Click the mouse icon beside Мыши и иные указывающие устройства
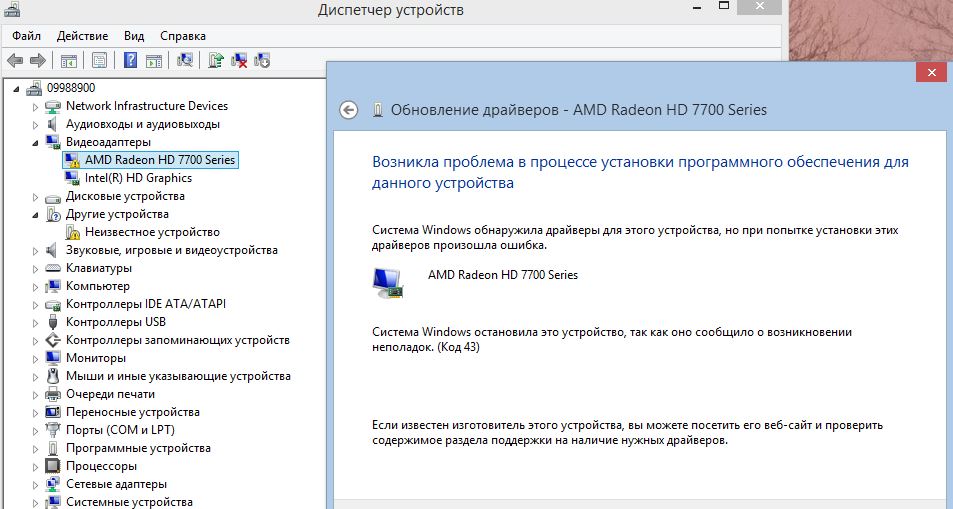The image size is (953, 509). pos(53,376)
